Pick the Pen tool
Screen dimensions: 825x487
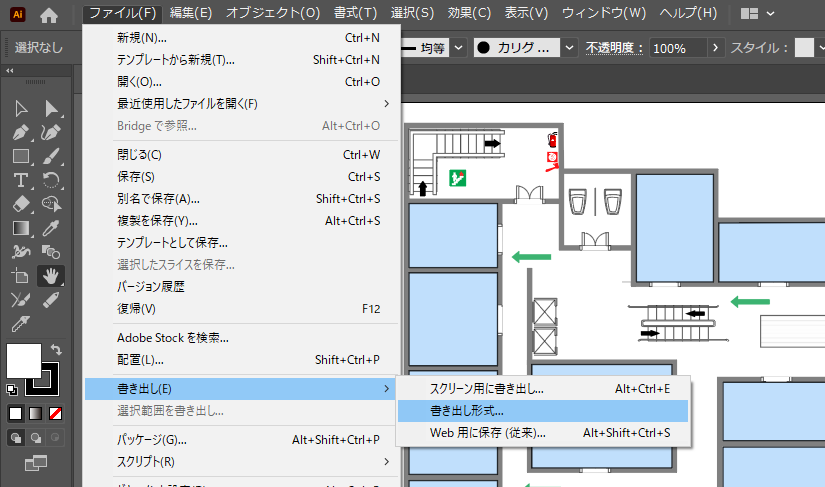[20, 132]
